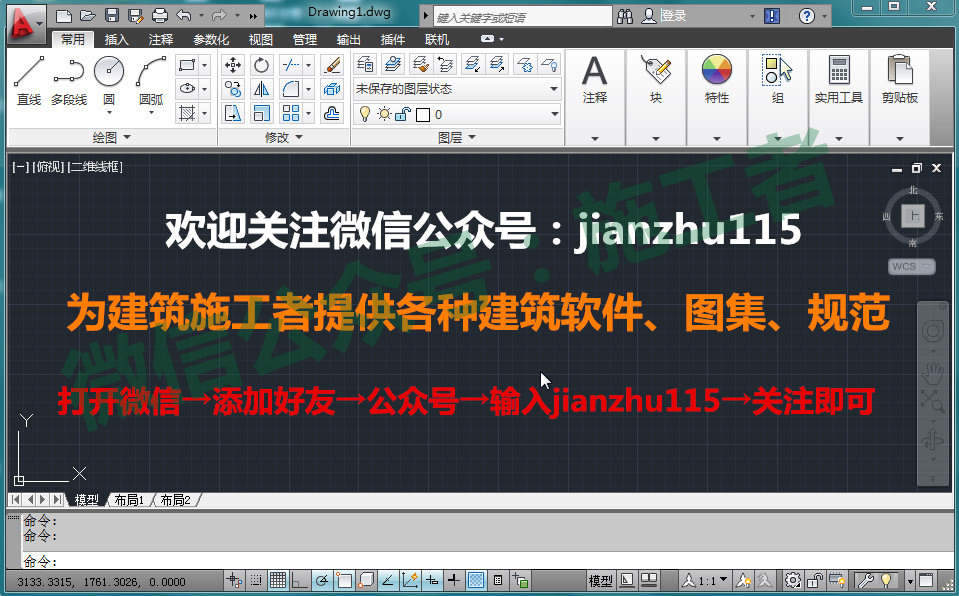Open the Utilities (实用工具) calculator panel
The image size is (959, 596).
coord(839,80)
